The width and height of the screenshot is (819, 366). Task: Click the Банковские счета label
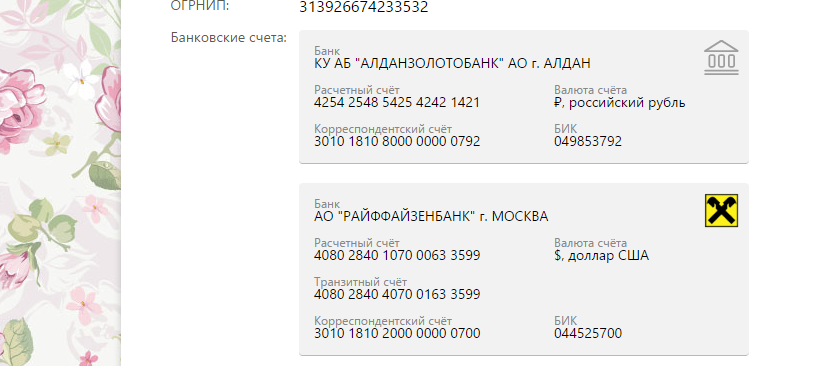(229, 38)
